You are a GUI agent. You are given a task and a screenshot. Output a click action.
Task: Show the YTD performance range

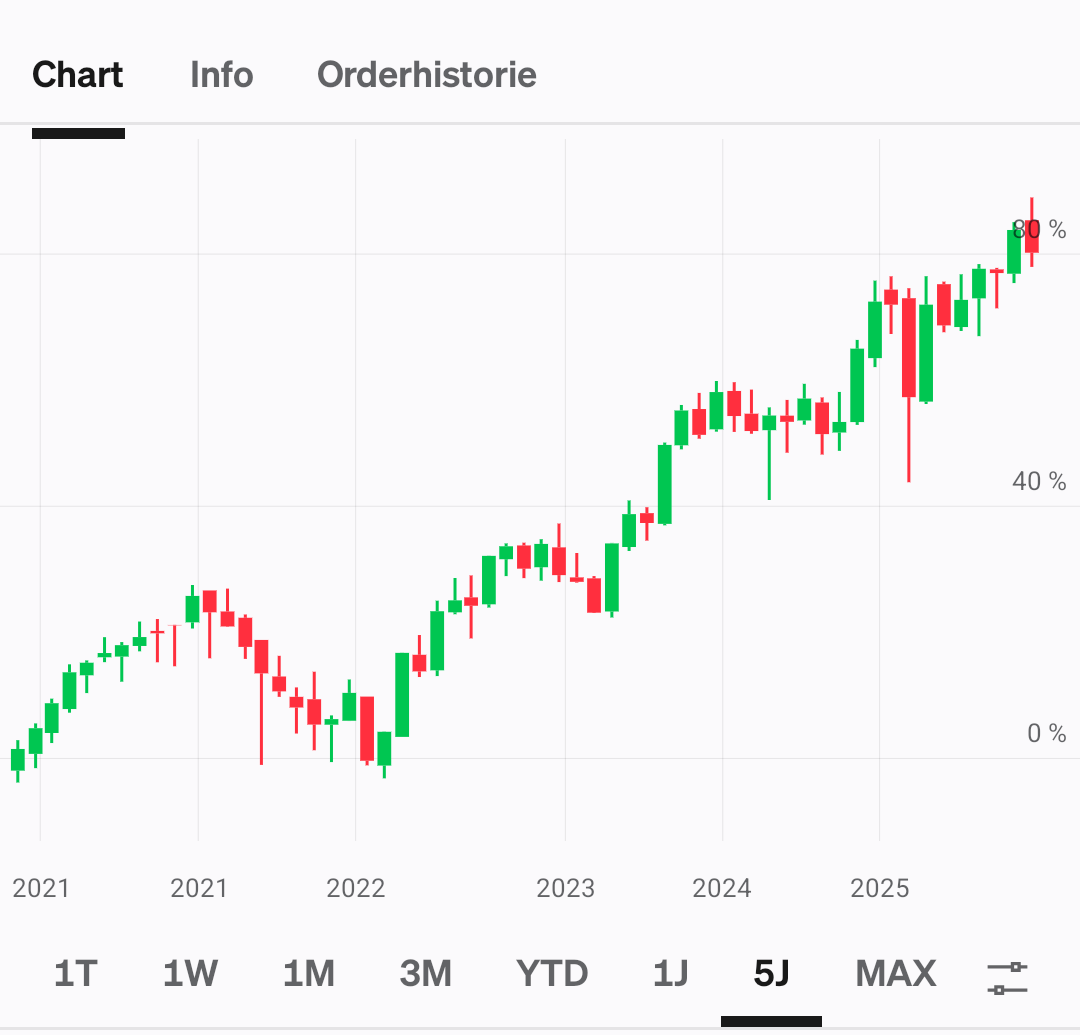pos(552,973)
